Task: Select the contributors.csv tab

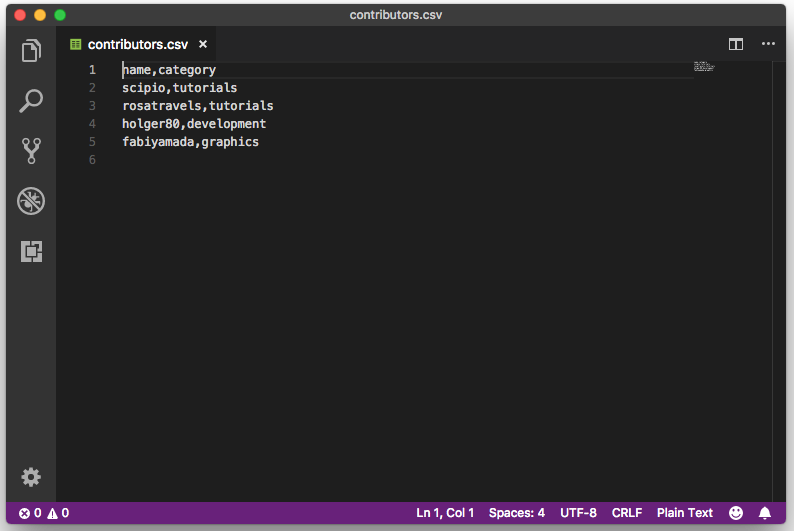Action: coord(138,45)
